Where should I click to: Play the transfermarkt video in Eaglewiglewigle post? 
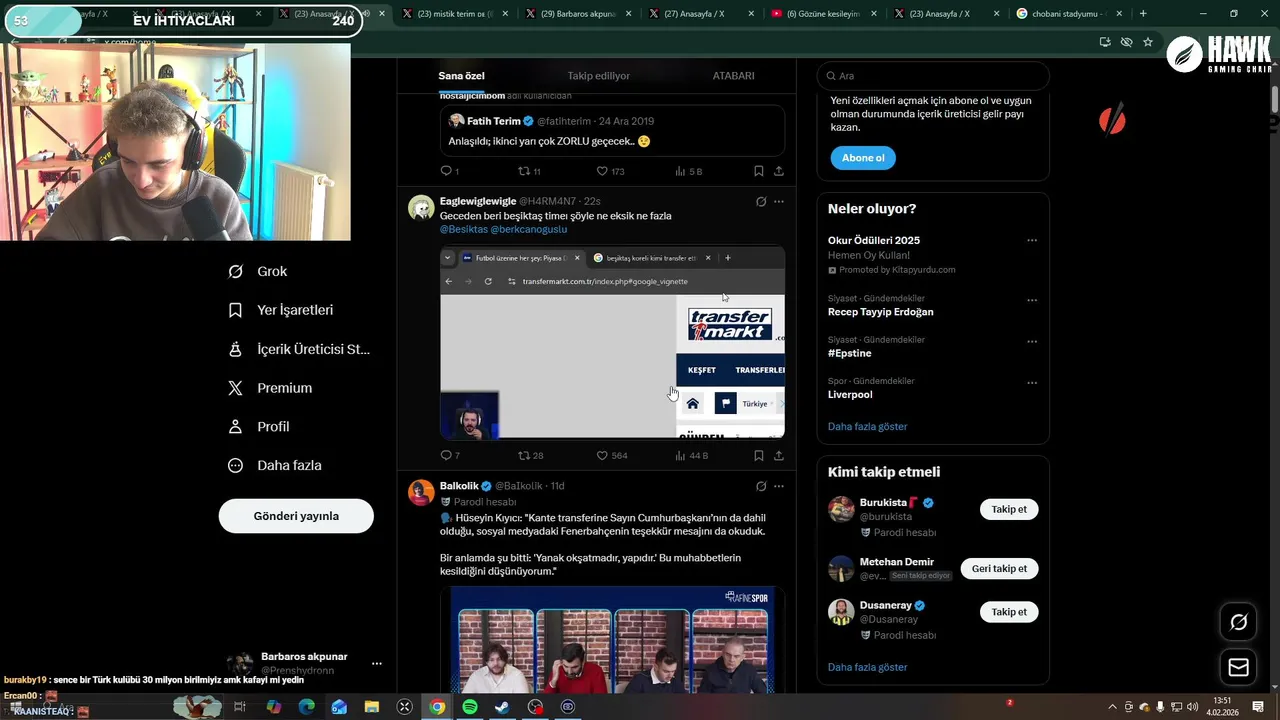pos(612,342)
